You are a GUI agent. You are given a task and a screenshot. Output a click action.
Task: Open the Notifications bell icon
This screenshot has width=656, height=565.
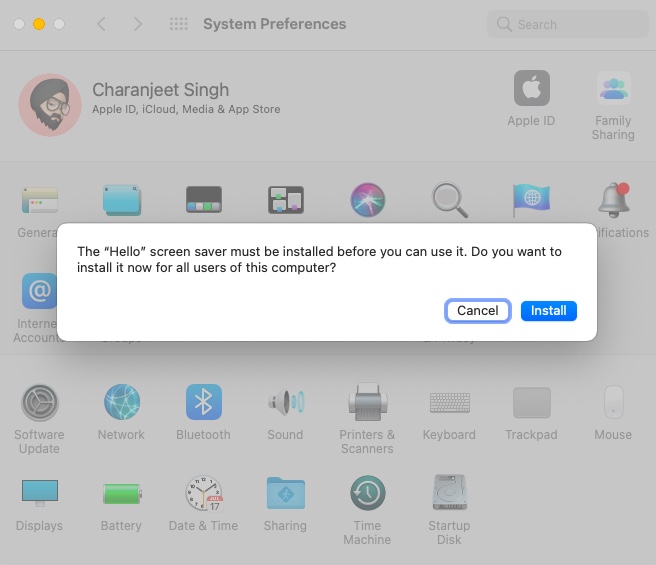[x=614, y=200]
